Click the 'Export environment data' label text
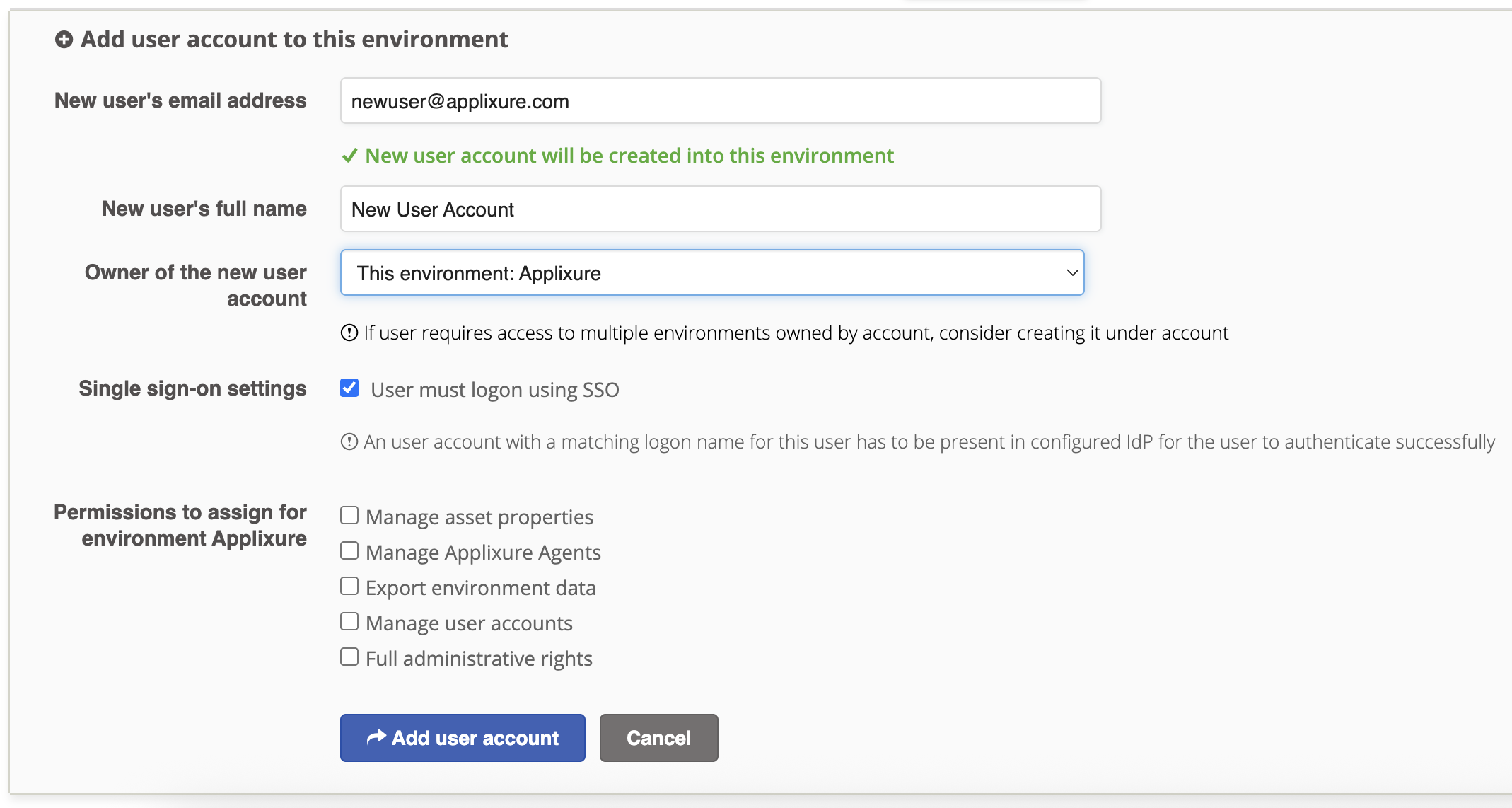This screenshot has width=1512, height=808. 481,588
